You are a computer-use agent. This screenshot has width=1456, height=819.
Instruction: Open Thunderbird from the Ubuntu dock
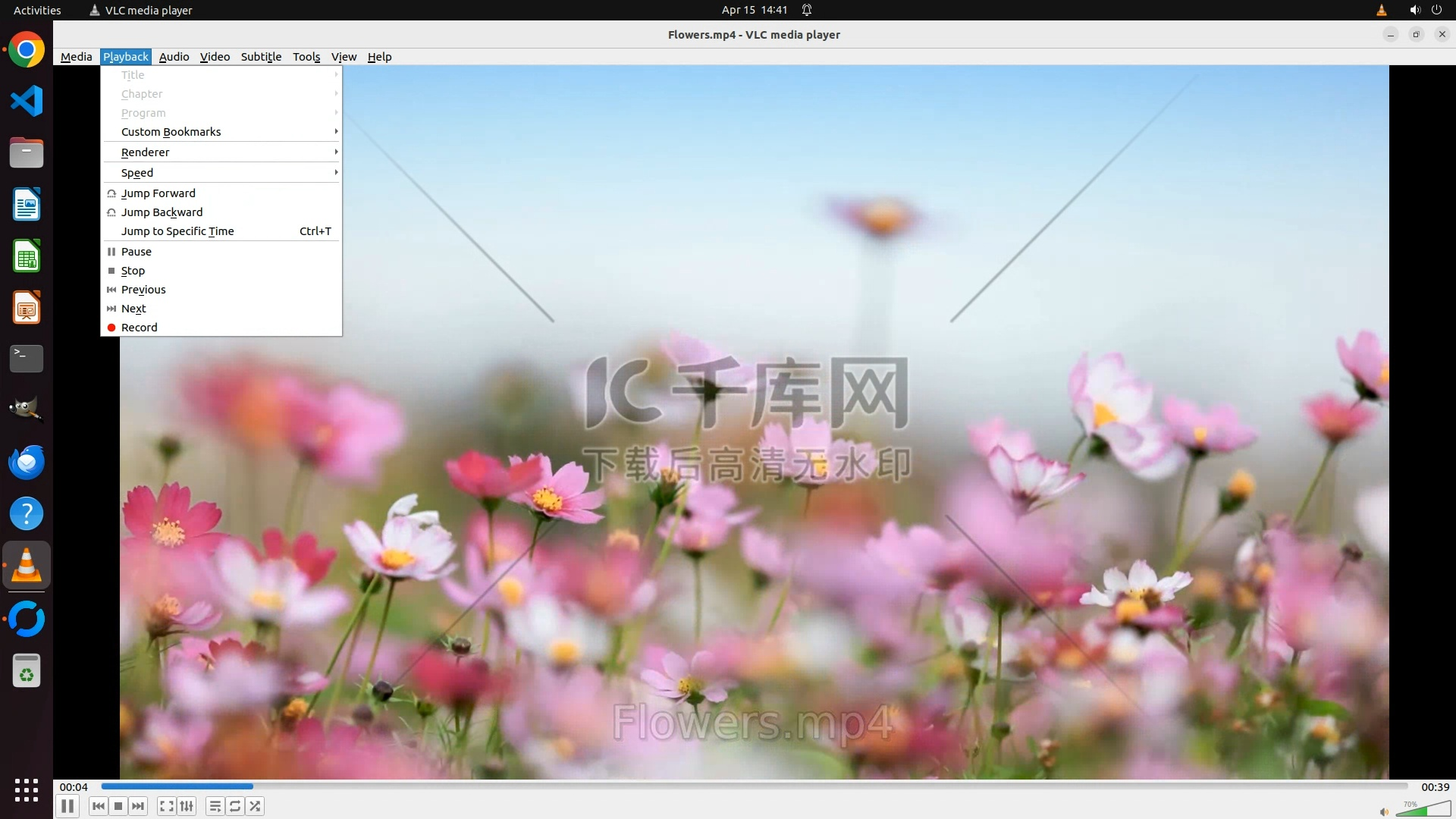27,462
